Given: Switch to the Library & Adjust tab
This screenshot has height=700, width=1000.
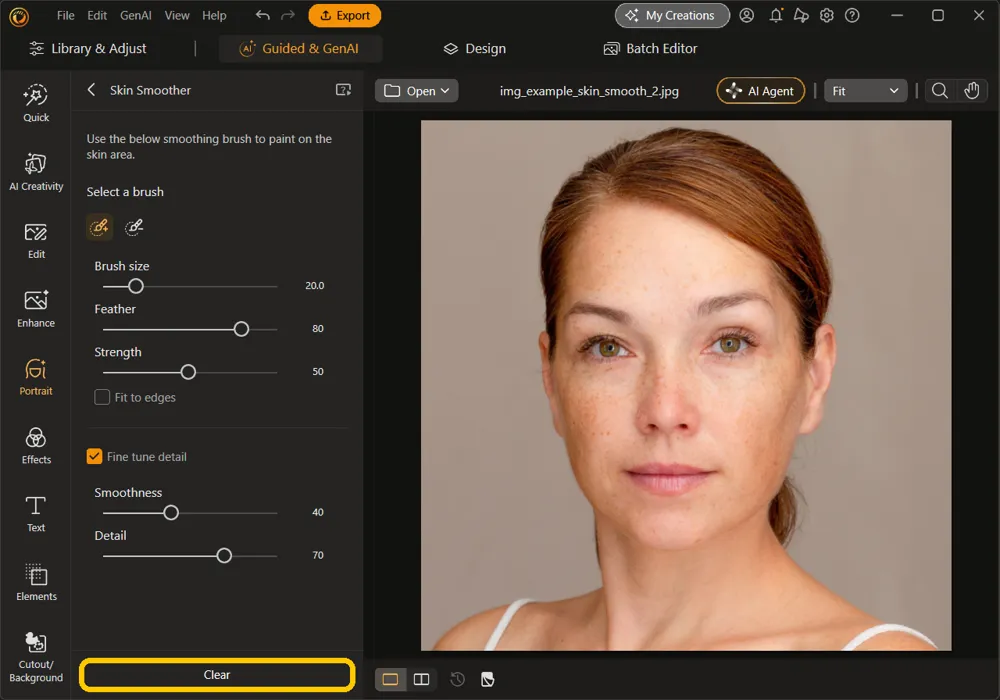Looking at the screenshot, I should [x=88, y=48].
